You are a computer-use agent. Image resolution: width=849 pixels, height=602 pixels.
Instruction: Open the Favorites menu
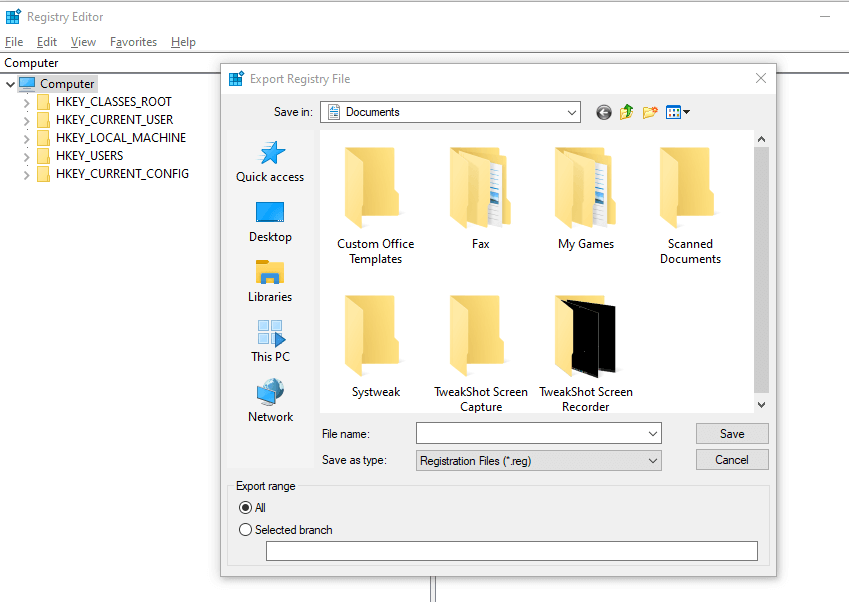(x=133, y=42)
